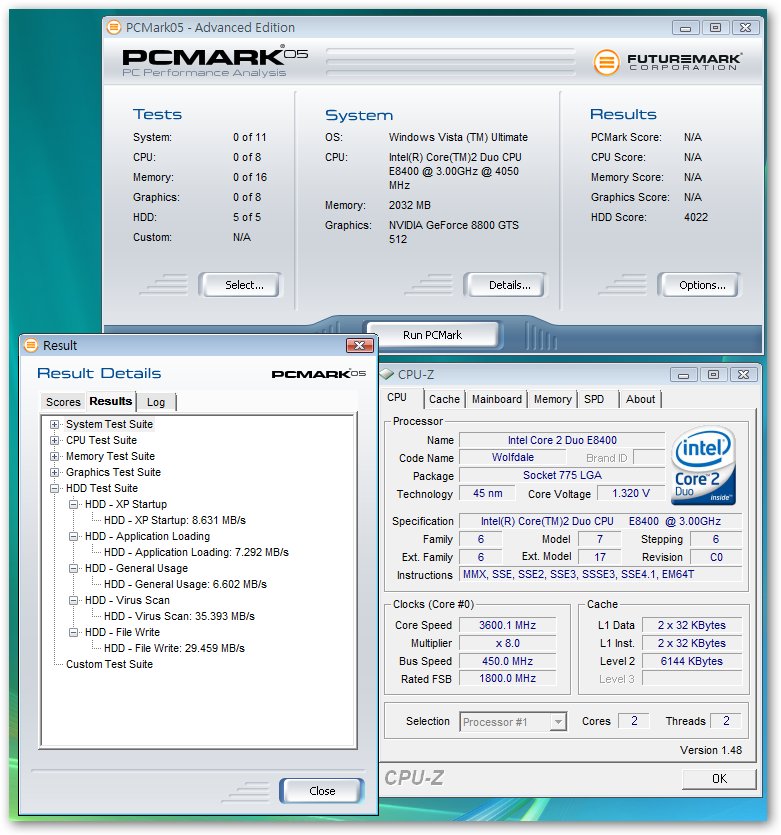Select the Results tab in Result Details
This screenshot has height=835, width=781.
coord(111,401)
